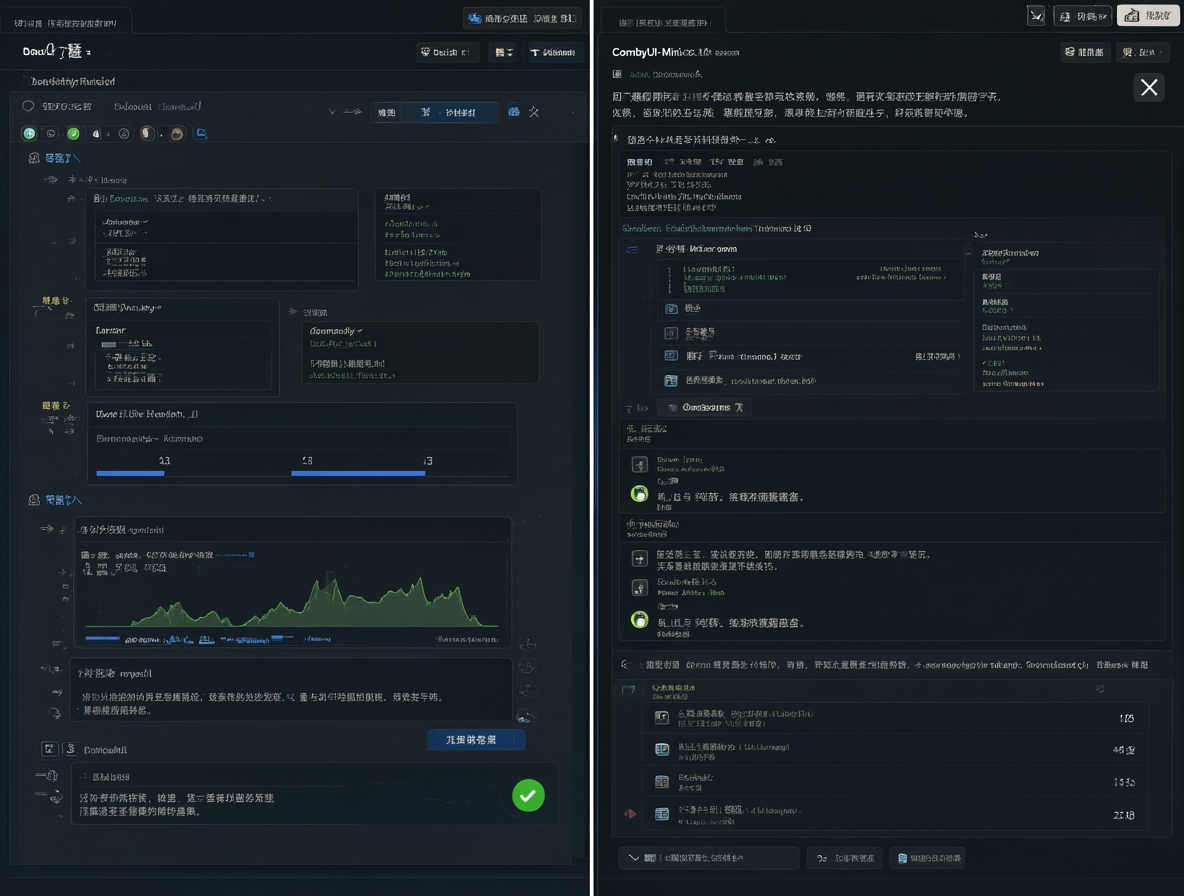The height and width of the screenshot is (896, 1184).
Task: Click the green folder icon above right table
Action: 628,689
